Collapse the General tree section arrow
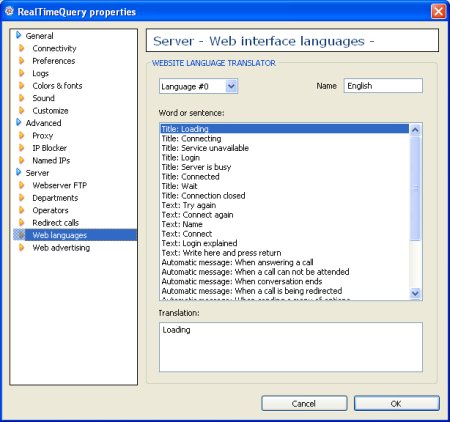This screenshot has height=422, width=450. coord(19,35)
